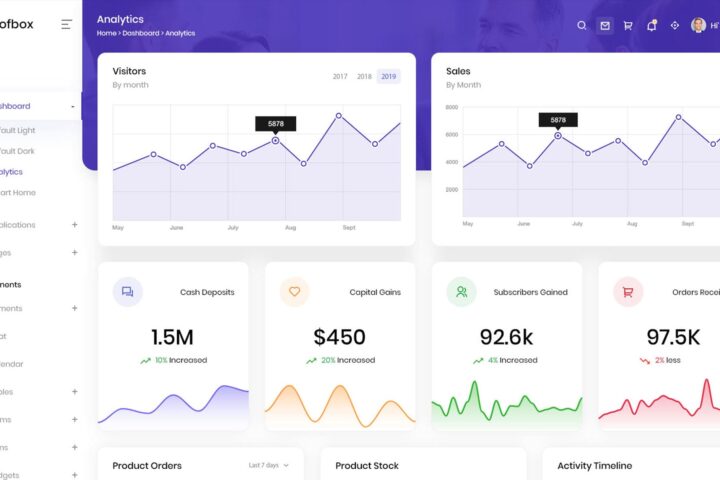Select the 2019 tab on Visitors chart
This screenshot has width=720, height=480.
tap(388, 77)
